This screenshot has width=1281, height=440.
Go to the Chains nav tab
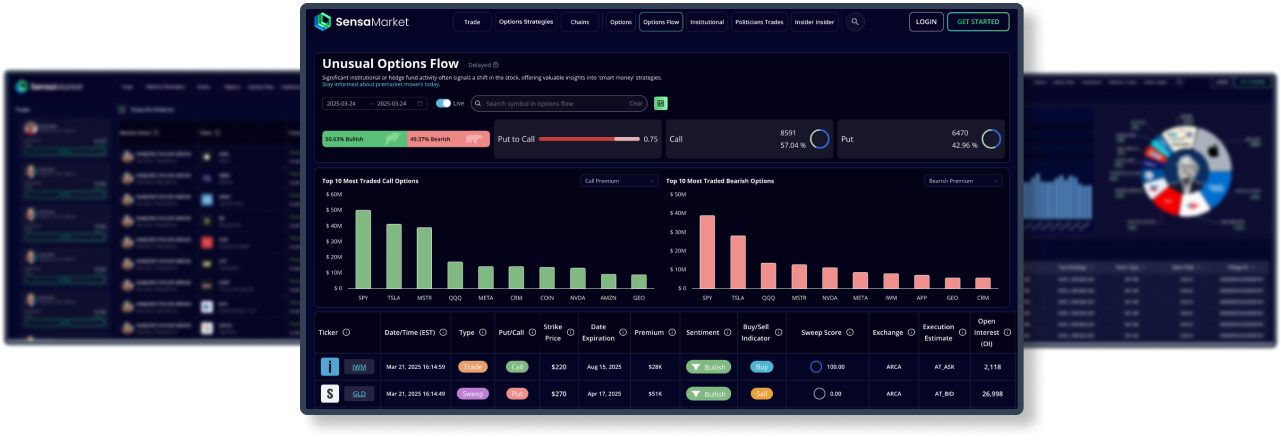(x=580, y=21)
